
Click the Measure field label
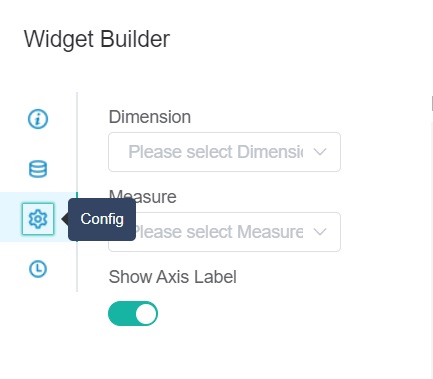click(x=142, y=197)
